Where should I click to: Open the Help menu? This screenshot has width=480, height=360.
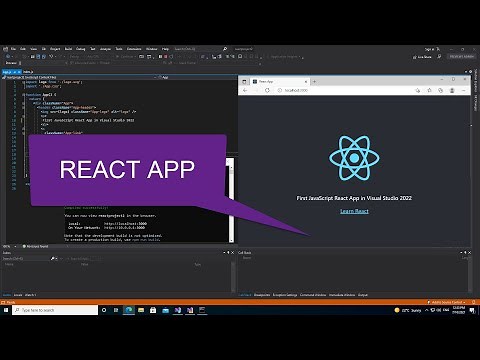[x=165, y=49]
